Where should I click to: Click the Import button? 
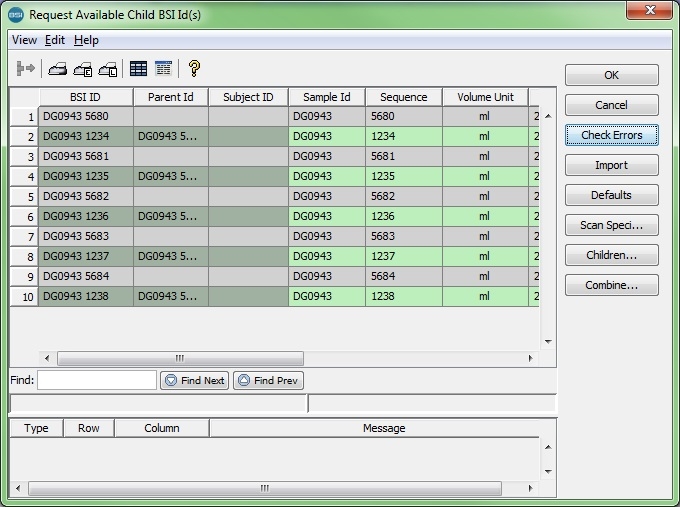point(611,165)
